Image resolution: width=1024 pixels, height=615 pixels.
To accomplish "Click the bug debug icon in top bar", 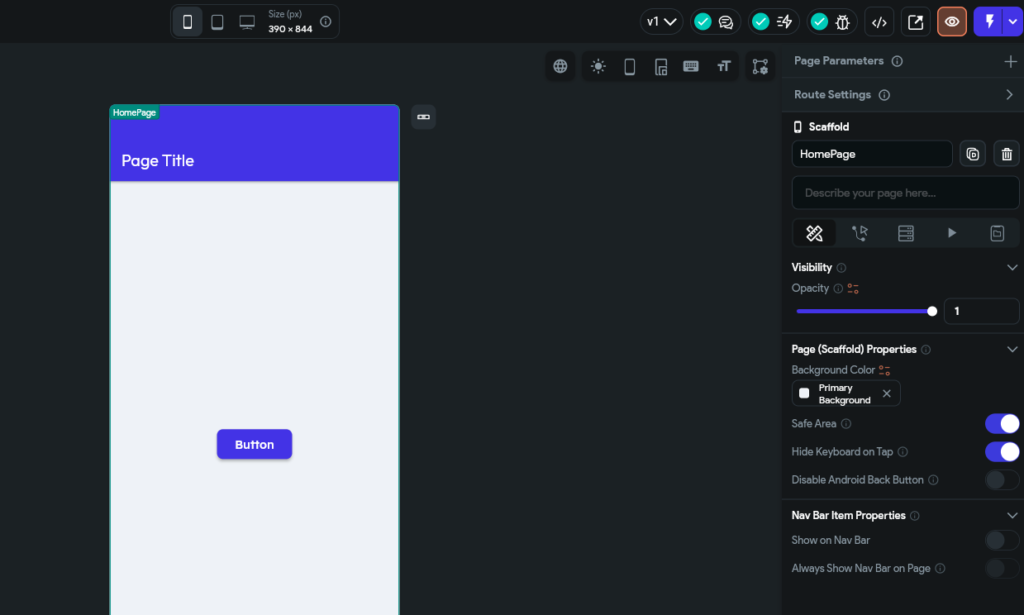I will pyautogui.click(x=832, y=22).
